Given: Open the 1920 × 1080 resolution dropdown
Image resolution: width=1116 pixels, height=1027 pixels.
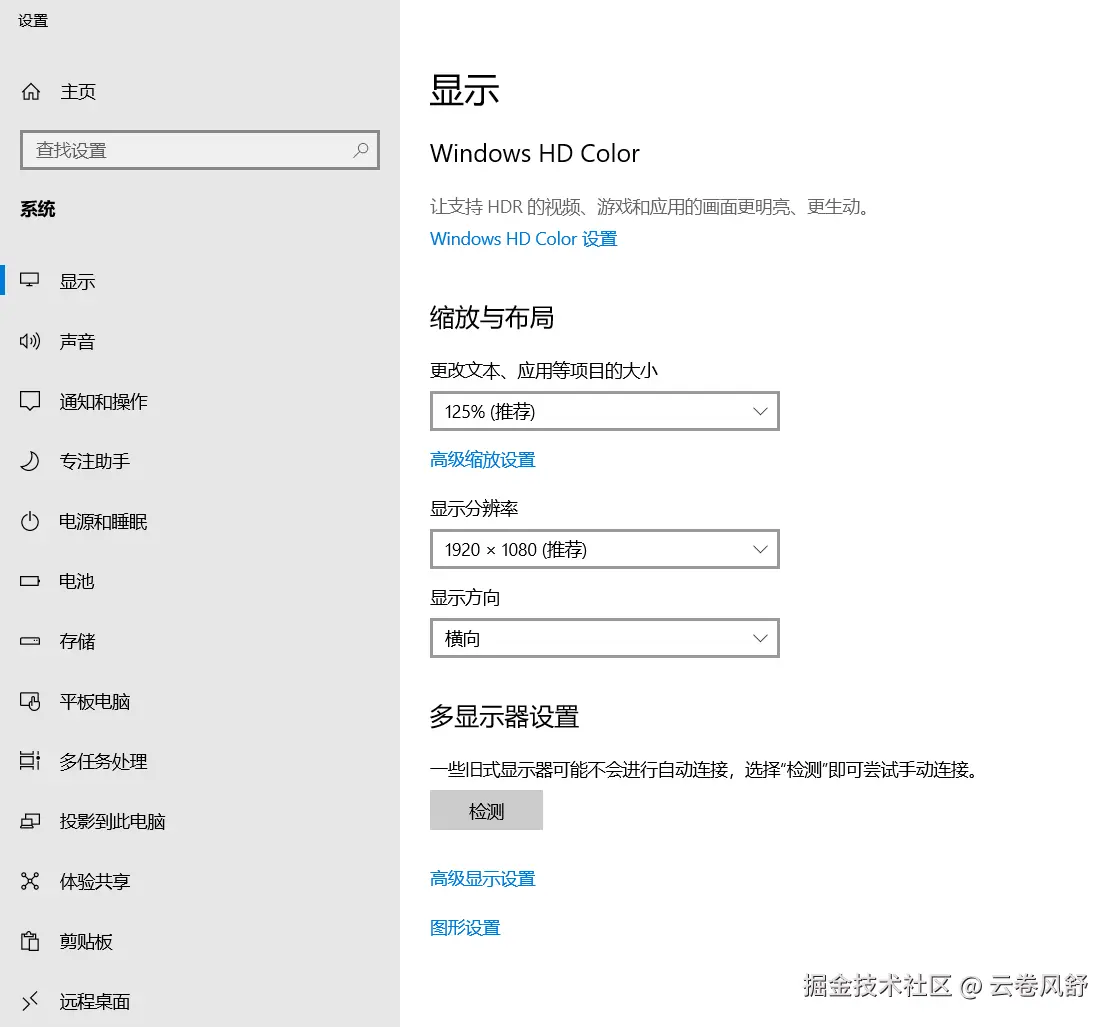Looking at the screenshot, I should [x=605, y=549].
